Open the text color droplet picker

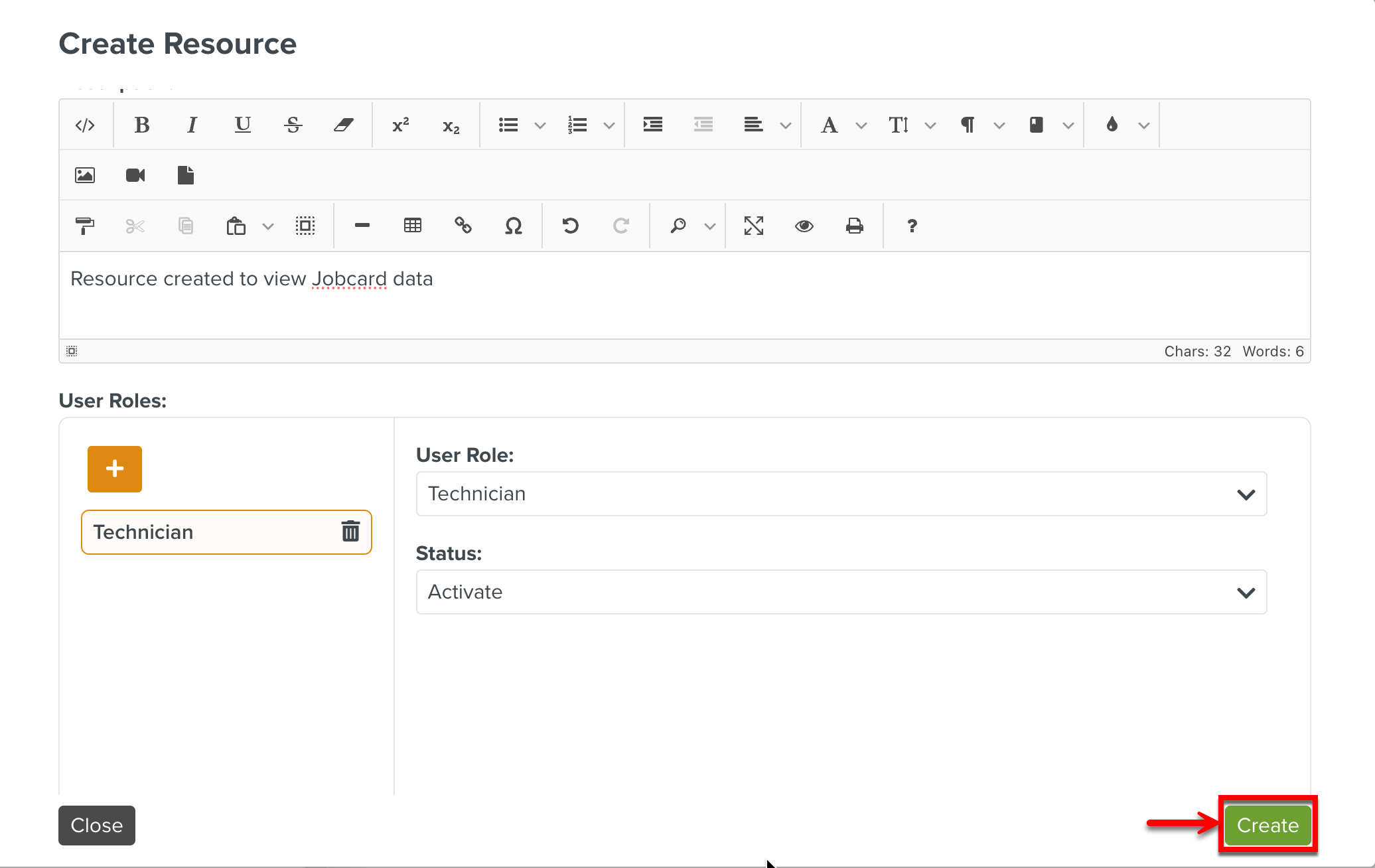[1112, 125]
